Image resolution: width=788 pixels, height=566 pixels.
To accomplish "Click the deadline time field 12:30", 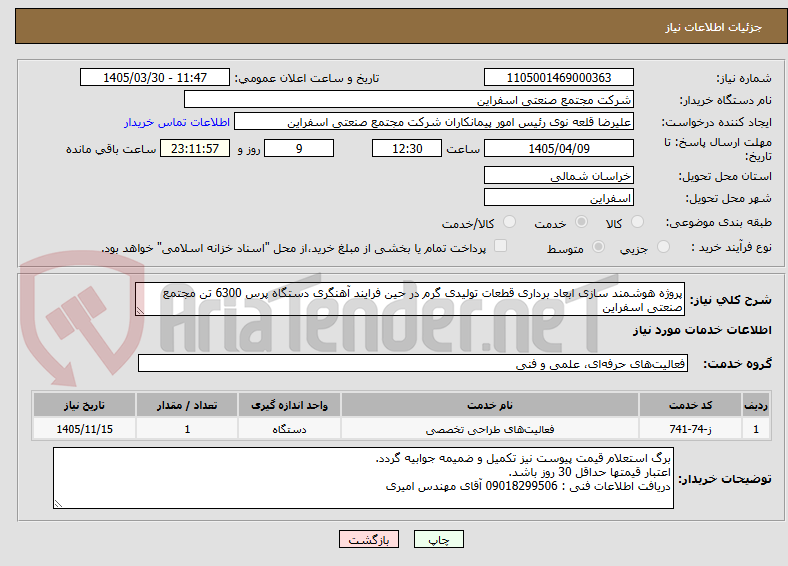I will click(407, 148).
